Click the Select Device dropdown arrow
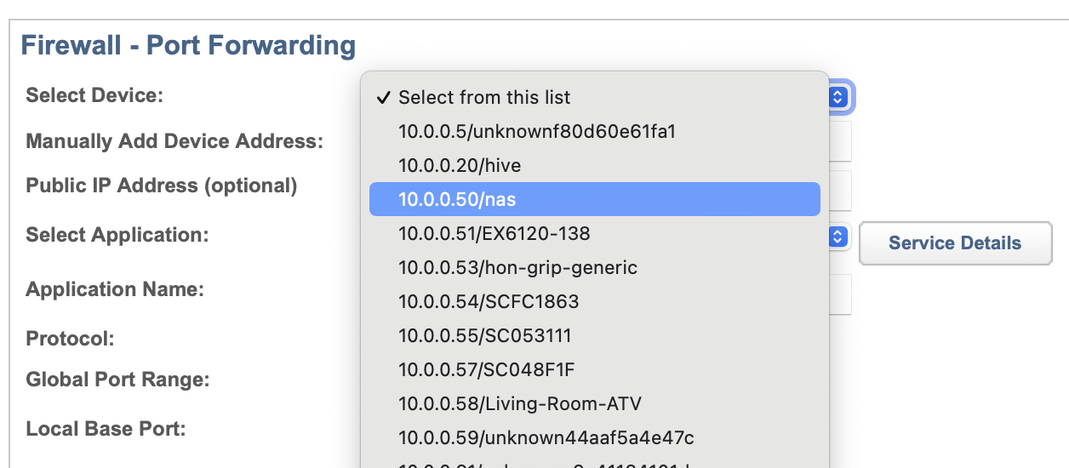Image resolution: width=1069 pixels, height=468 pixels. click(x=839, y=97)
